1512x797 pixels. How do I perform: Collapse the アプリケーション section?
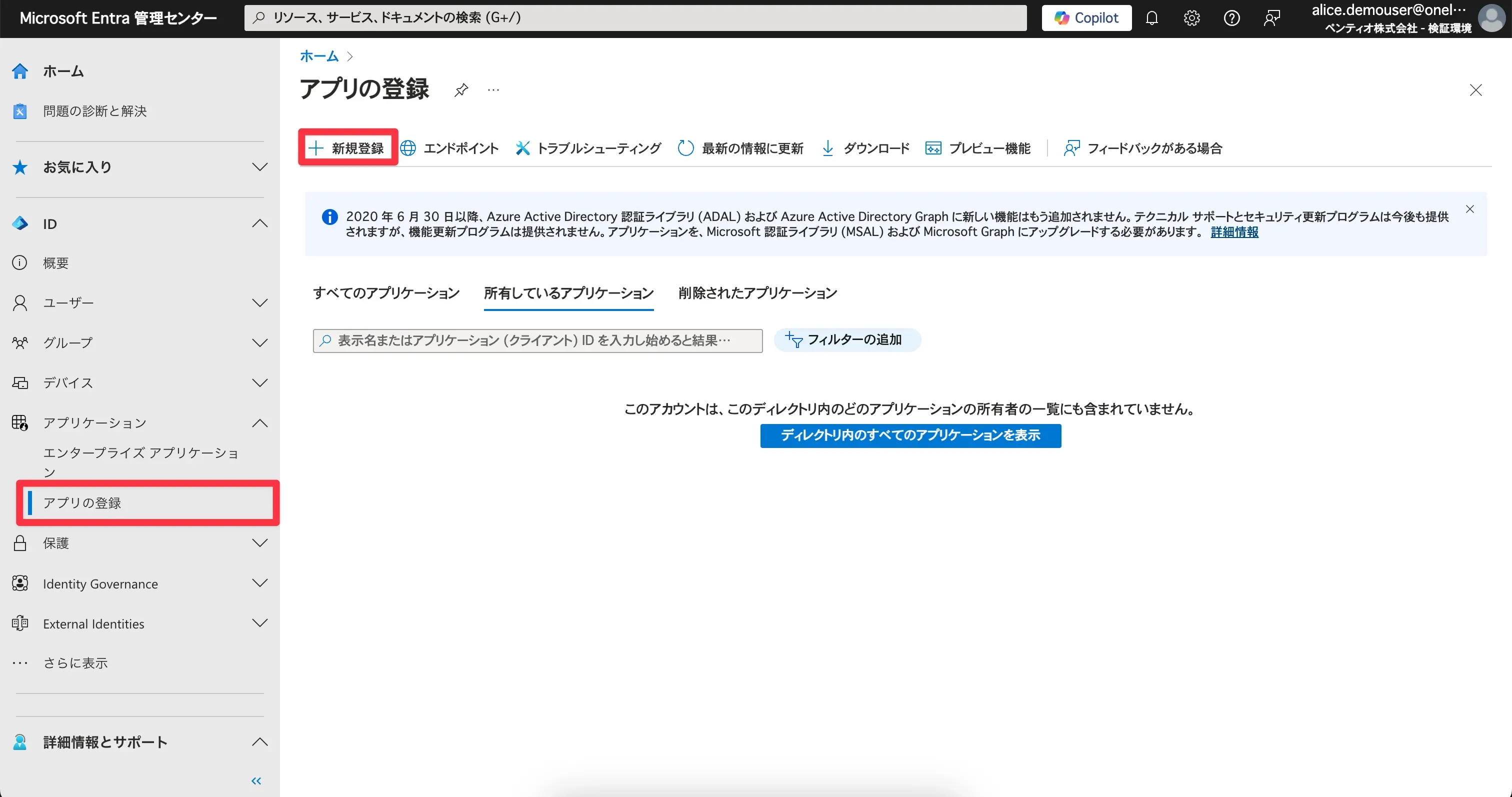click(x=259, y=423)
